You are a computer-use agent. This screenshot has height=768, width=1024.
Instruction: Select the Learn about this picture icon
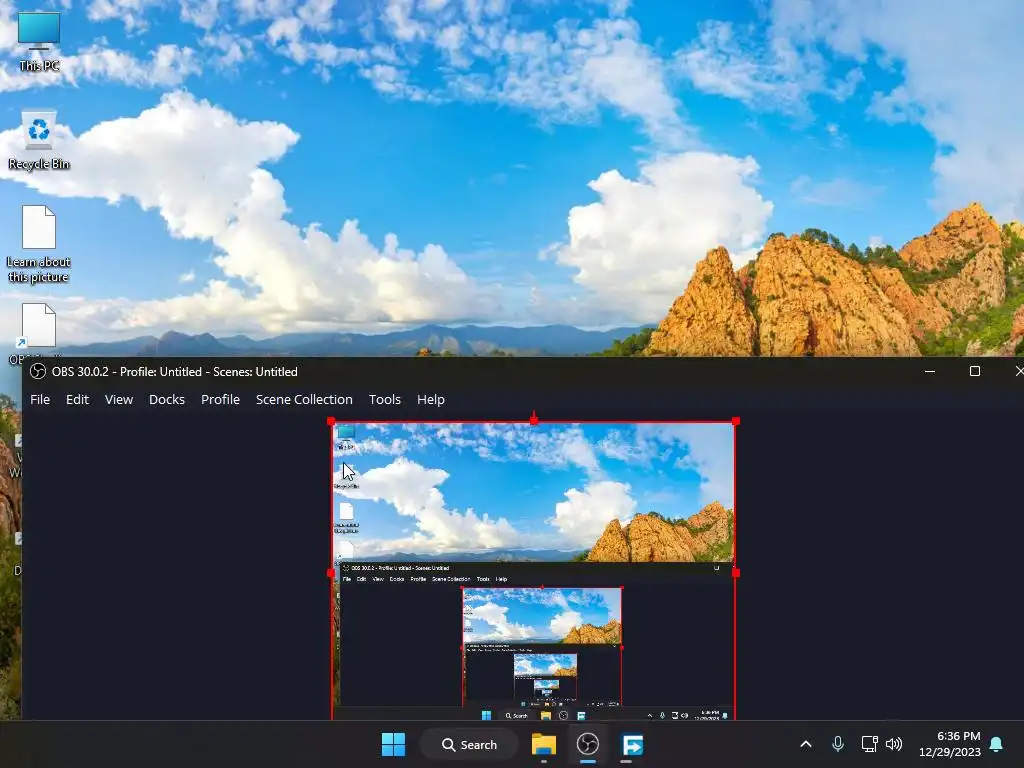pos(39,244)
